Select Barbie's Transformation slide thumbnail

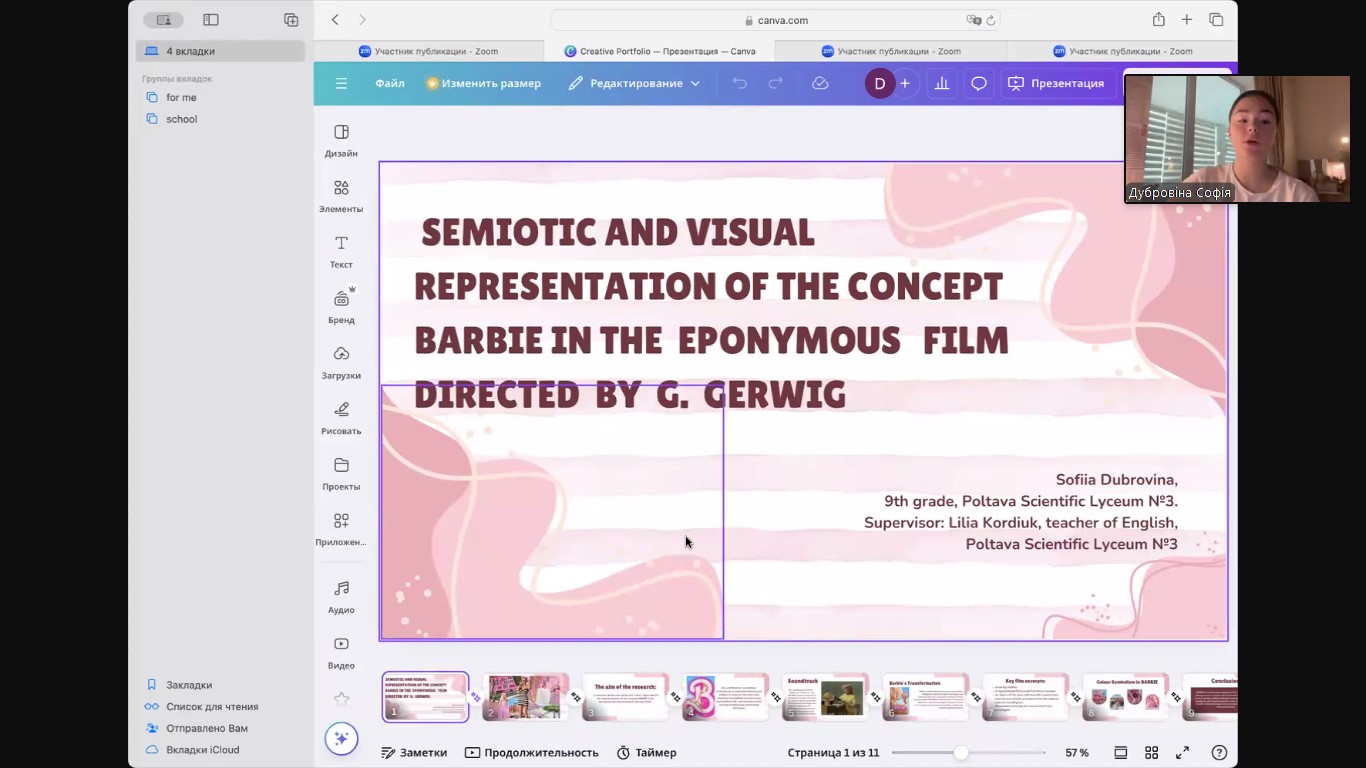click(925, 696)
